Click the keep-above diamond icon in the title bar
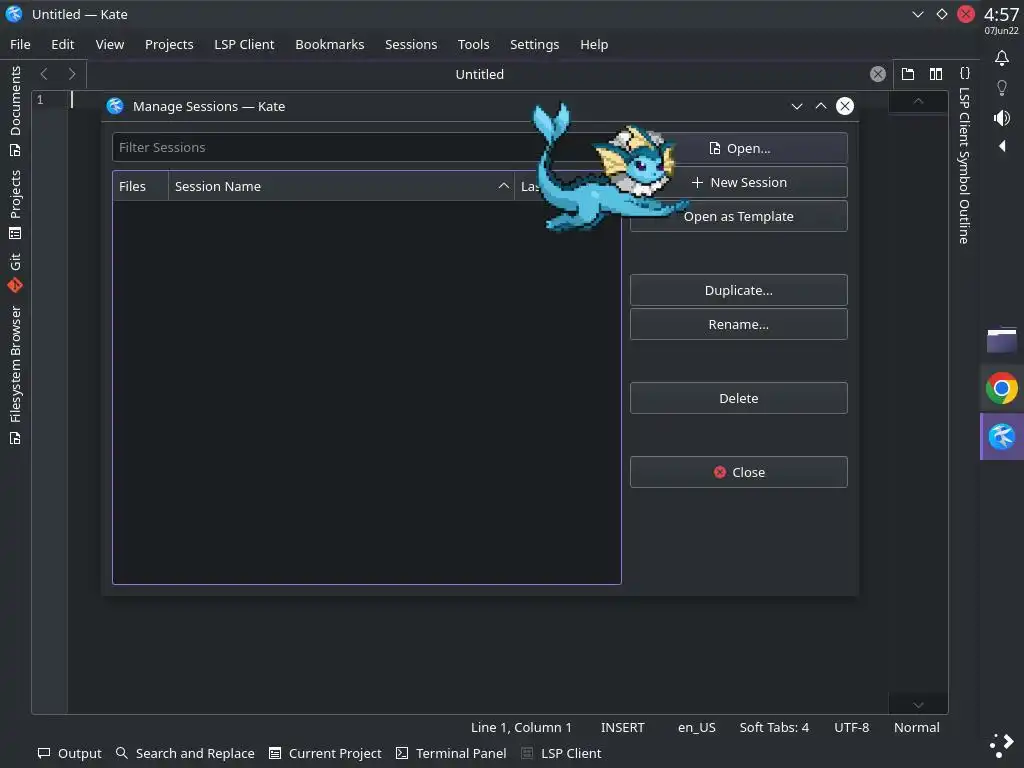The image size is (1024, 768). [x=942, y=14]
